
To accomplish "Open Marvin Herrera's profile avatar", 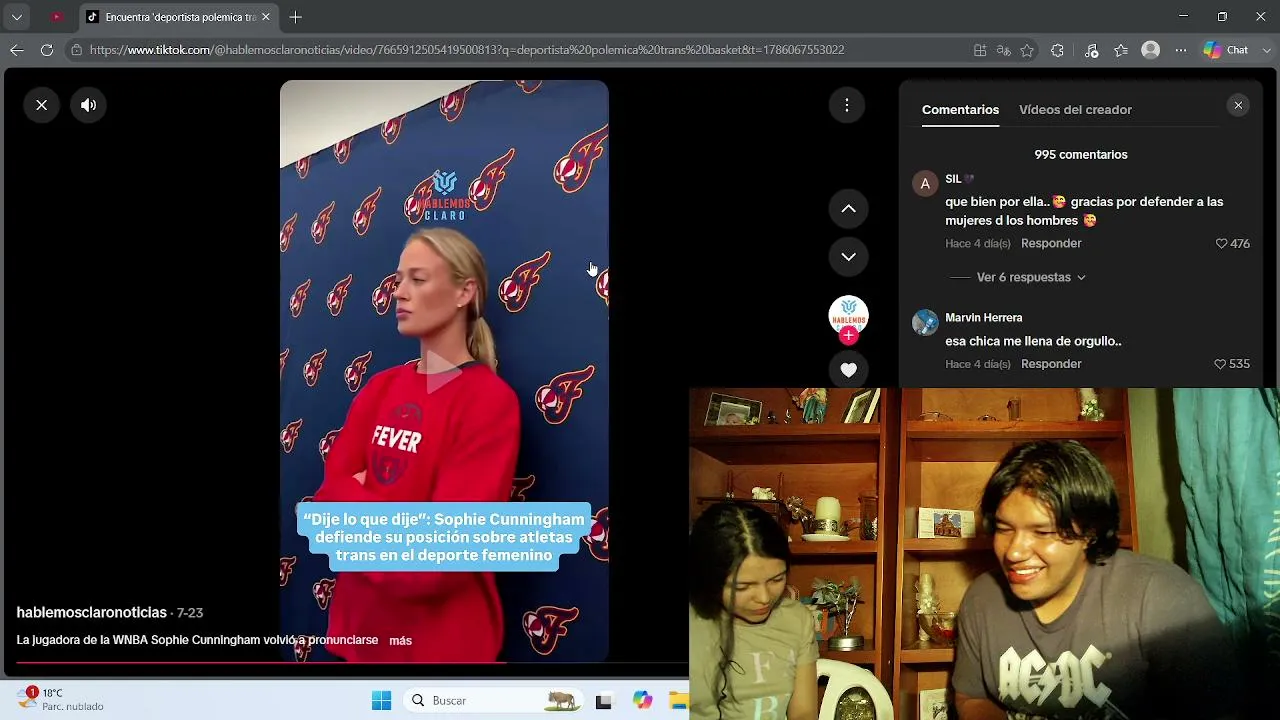I will point(925,322).
